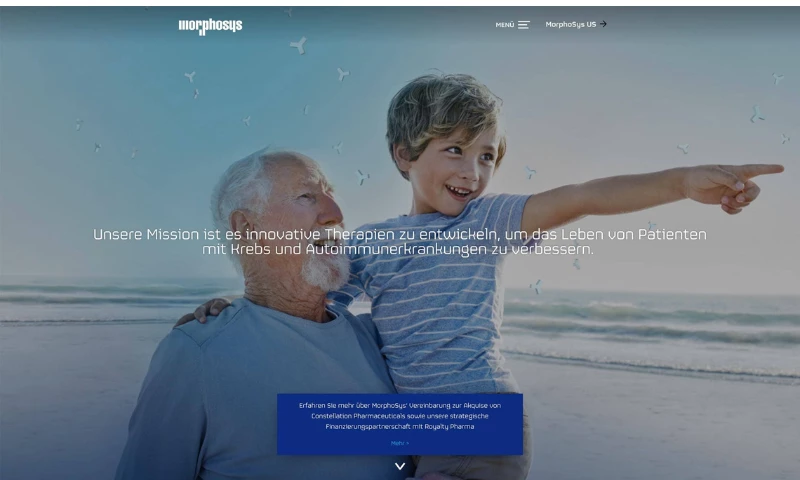Click the boy's pointing hand
The height and width of the screenshot is (480, 800).
coord(735,186)
